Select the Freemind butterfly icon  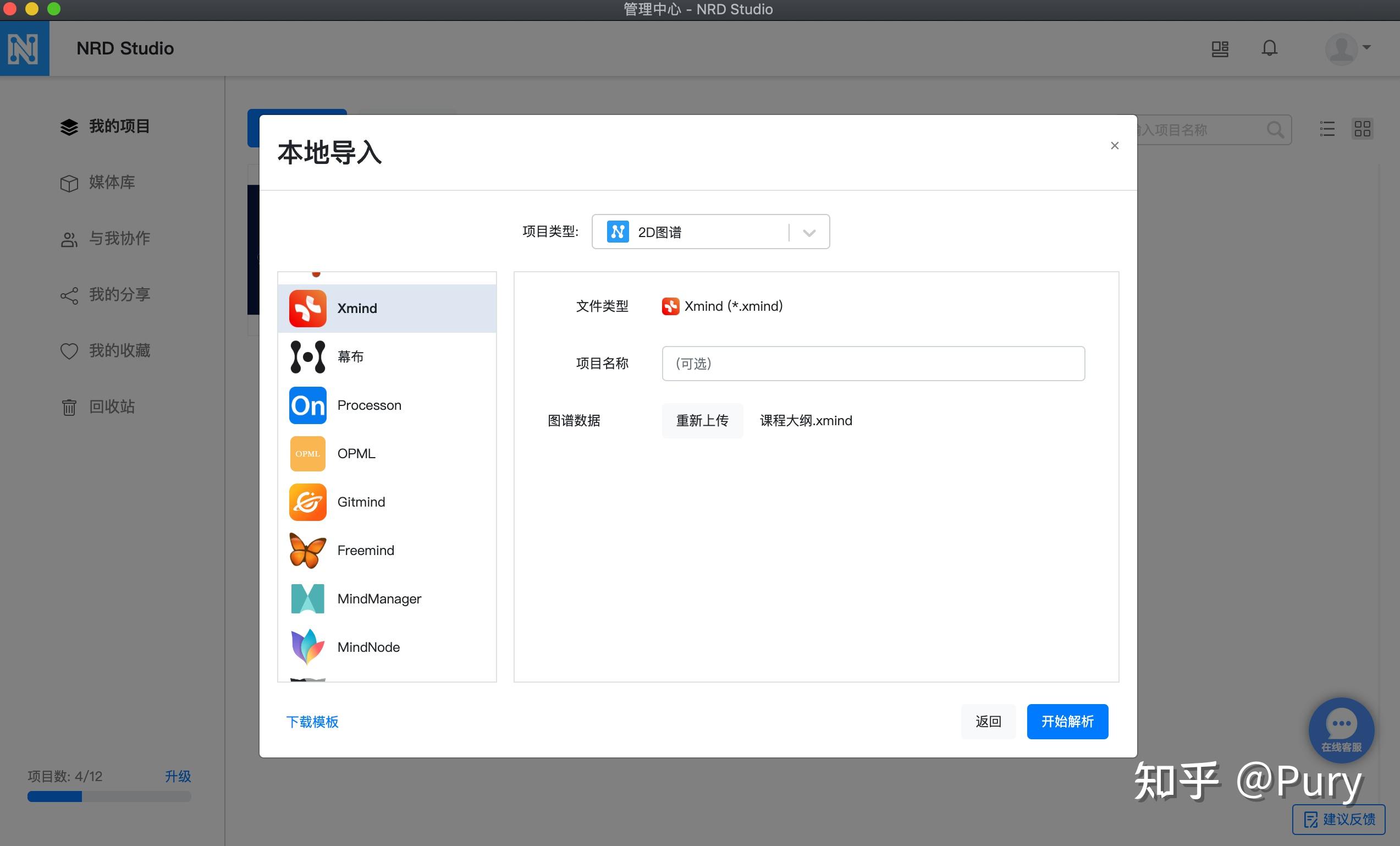click(307, 550)
